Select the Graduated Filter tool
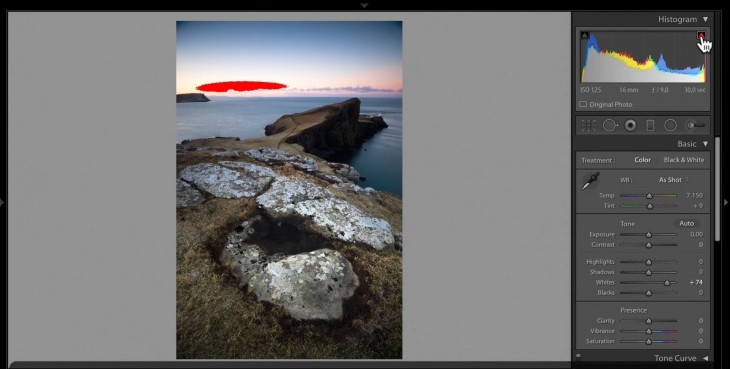 pos(650,125)
